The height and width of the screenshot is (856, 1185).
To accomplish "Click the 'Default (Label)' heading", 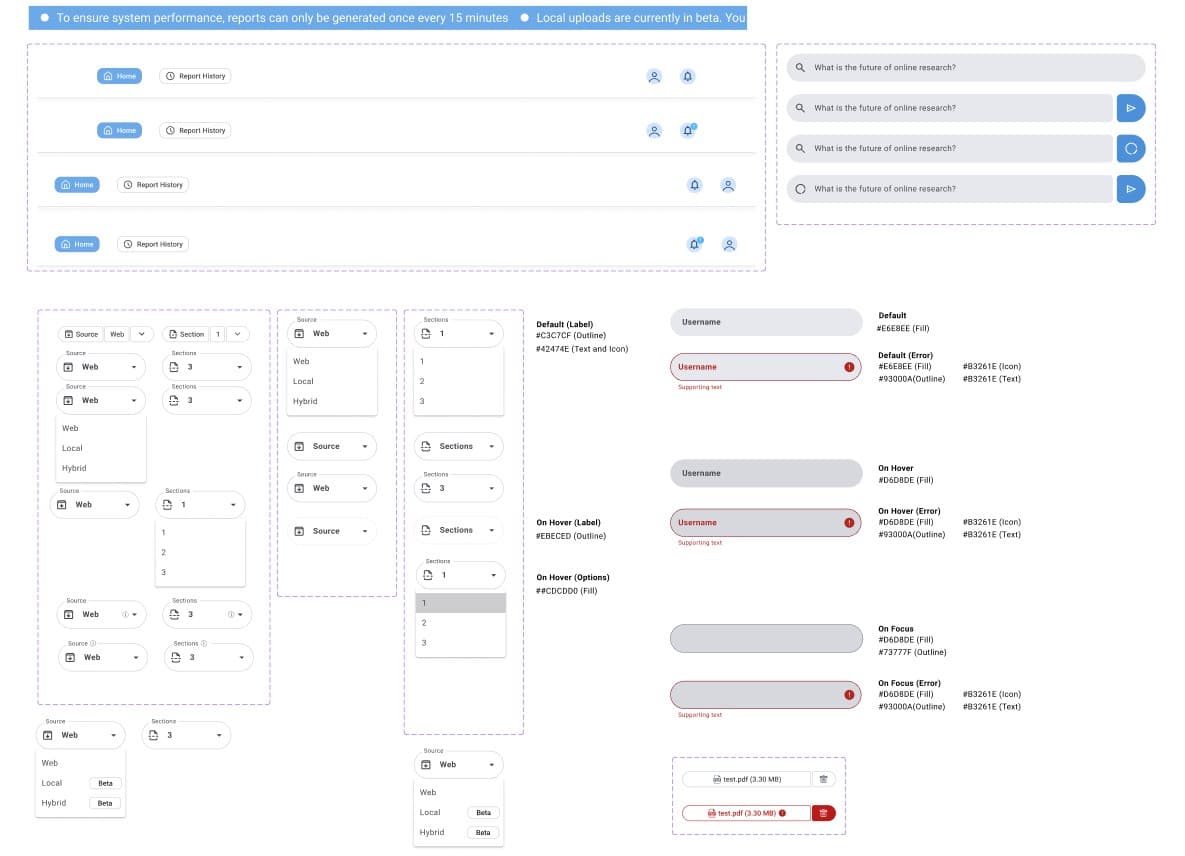I will (565, 324).
